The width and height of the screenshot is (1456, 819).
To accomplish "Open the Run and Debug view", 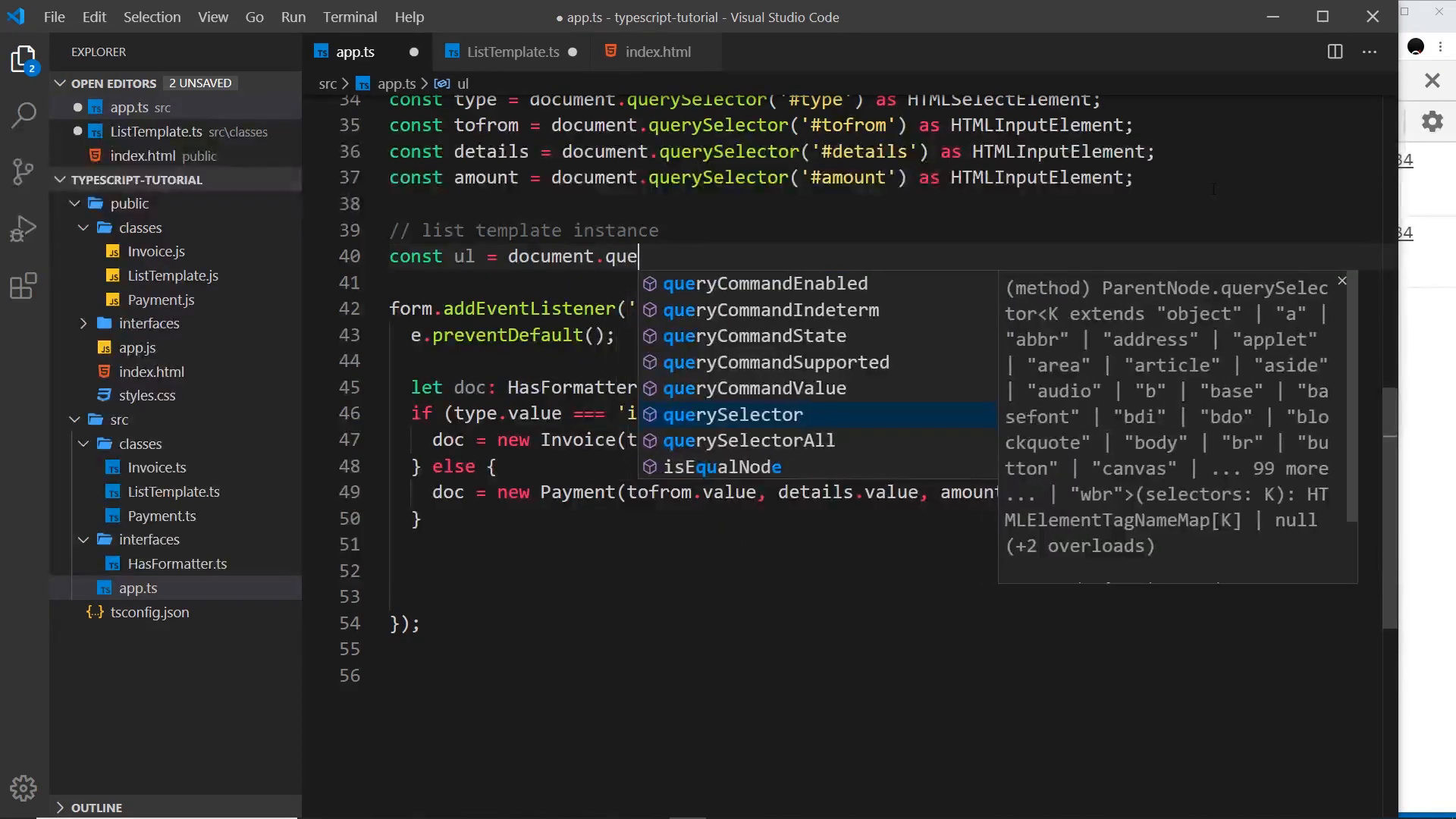I will [x=24, y=228].
